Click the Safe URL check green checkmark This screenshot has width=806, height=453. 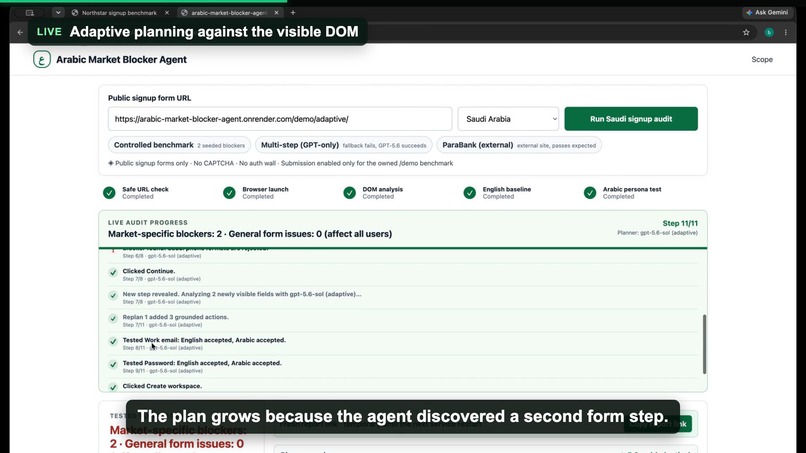pos(109,193)
